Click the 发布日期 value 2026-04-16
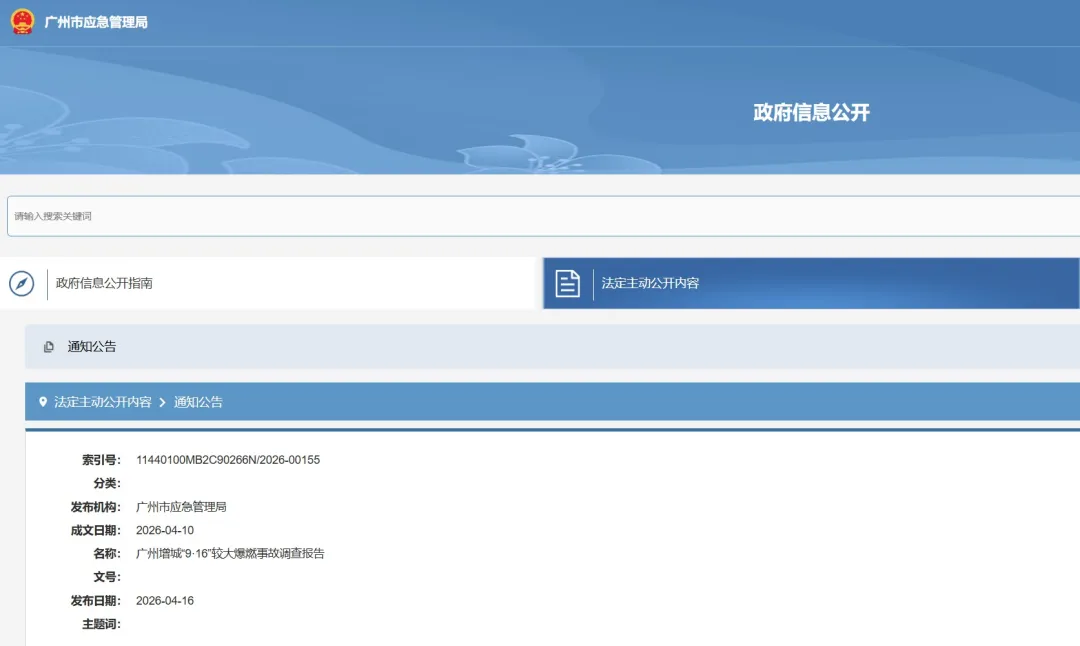This screenshot has width=1080, height=646. point(165,601)
